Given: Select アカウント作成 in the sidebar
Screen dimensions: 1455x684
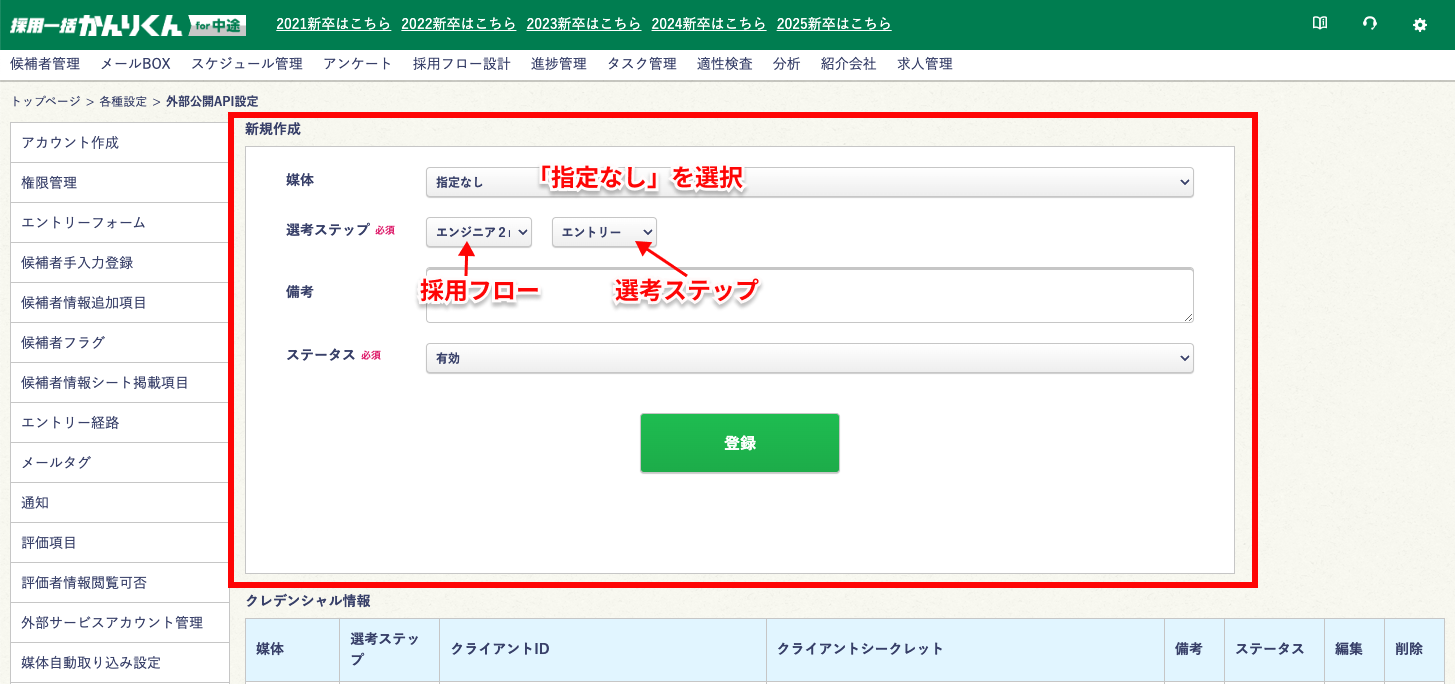Looking at the screenshot, I should tap(70, 143).
